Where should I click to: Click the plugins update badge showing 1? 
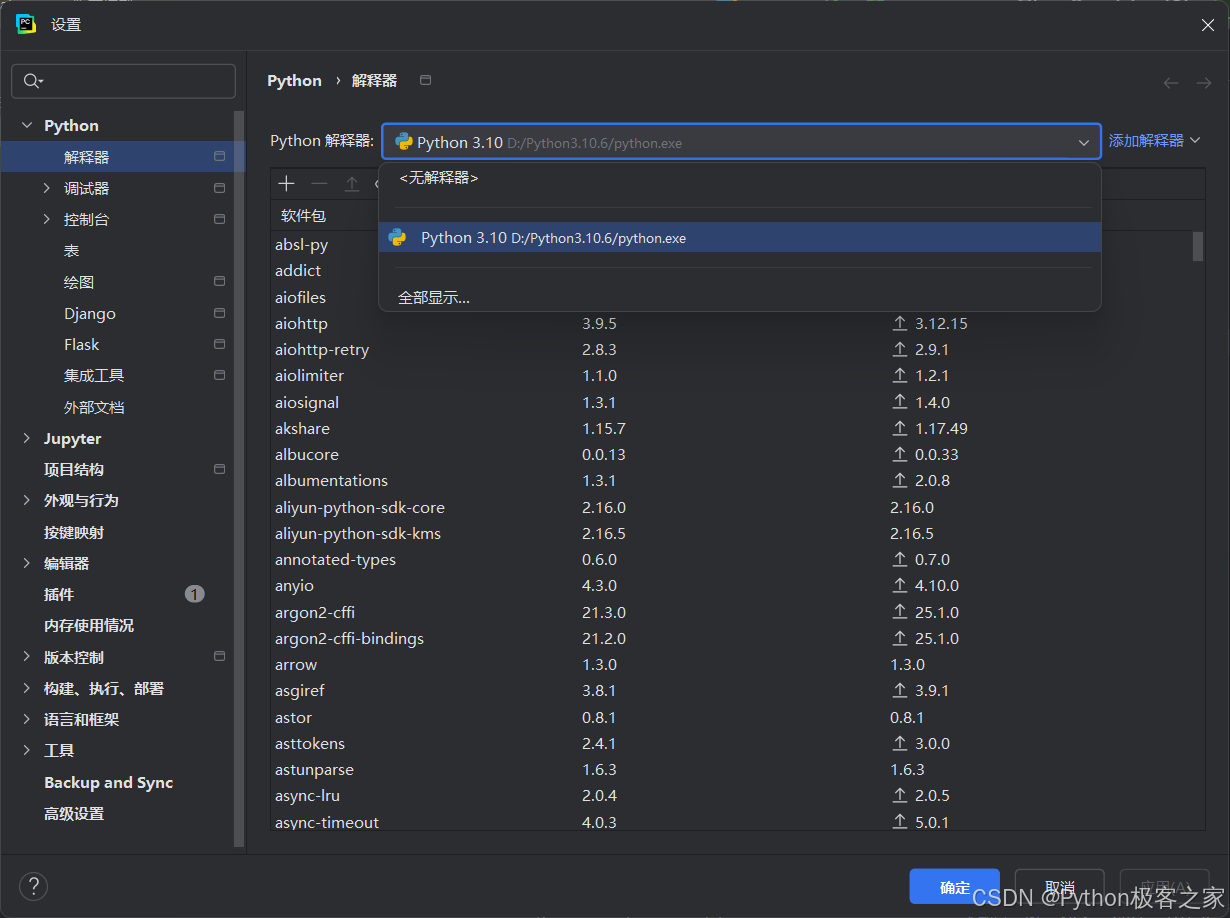click(194, 594)
